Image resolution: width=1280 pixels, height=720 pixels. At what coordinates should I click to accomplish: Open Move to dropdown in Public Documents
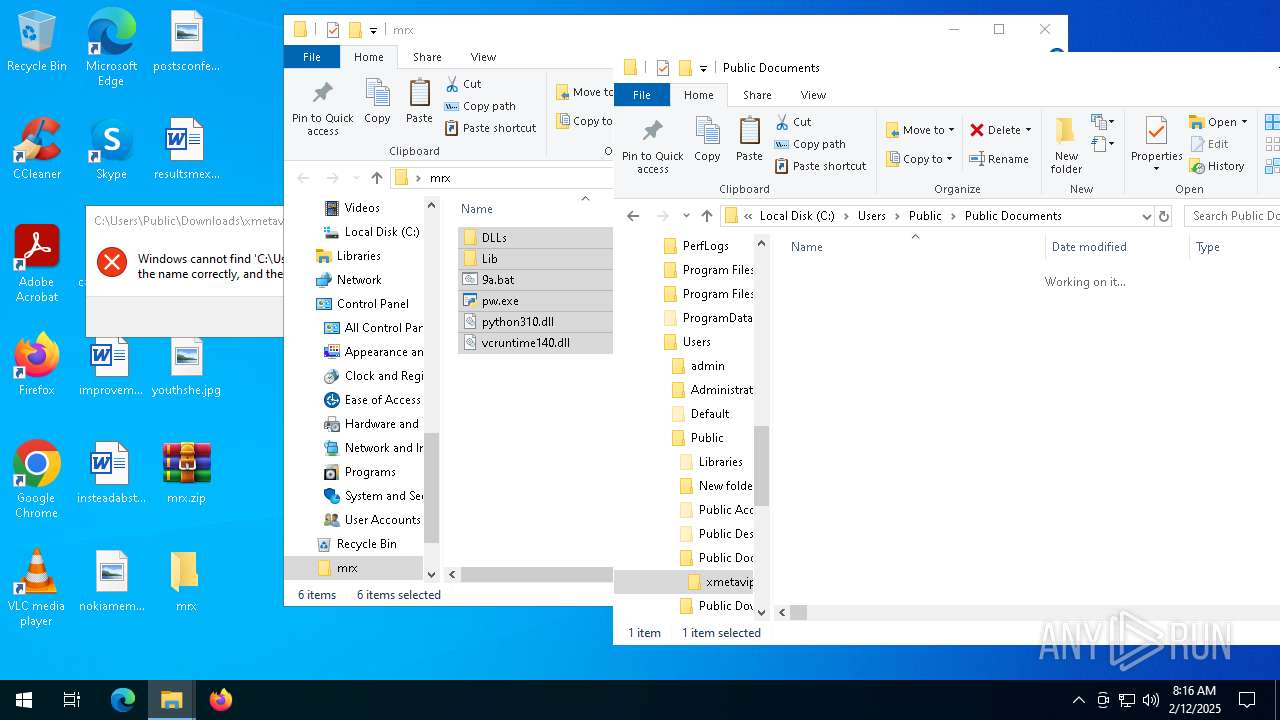pos(921,130)
